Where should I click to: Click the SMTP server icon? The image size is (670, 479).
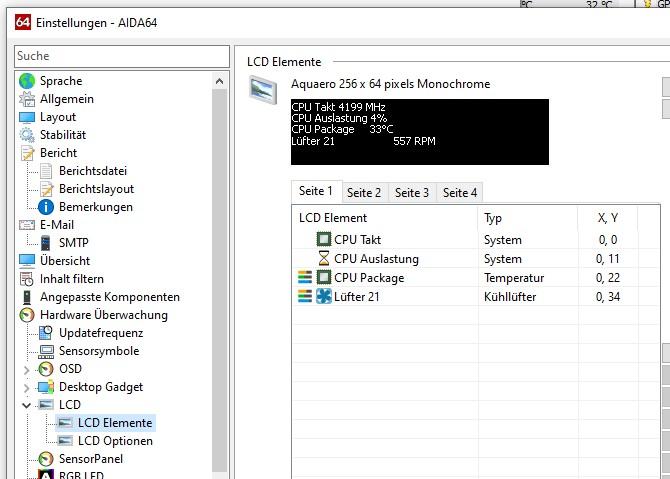point(46,243)
